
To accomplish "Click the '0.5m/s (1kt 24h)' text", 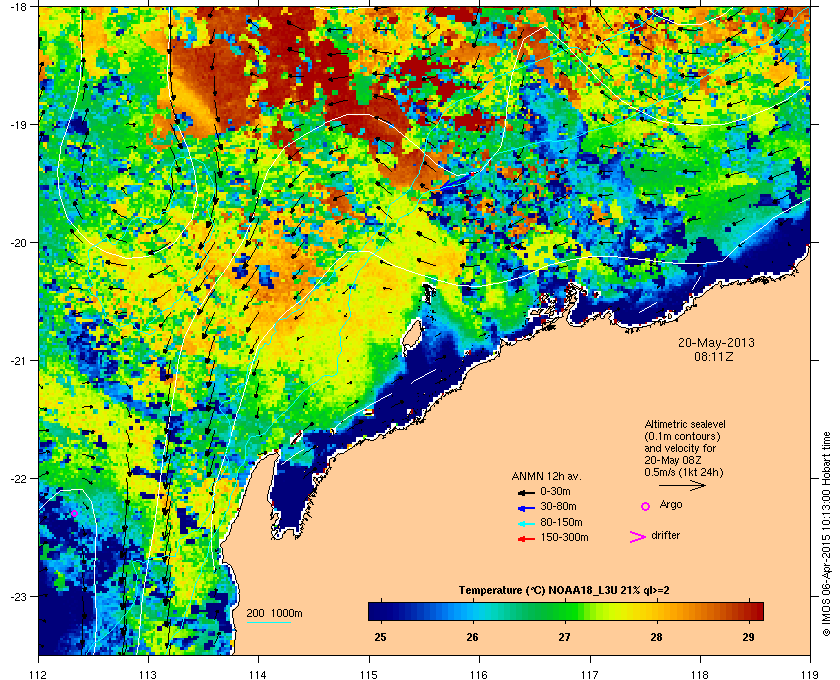I will coord(684,473).
